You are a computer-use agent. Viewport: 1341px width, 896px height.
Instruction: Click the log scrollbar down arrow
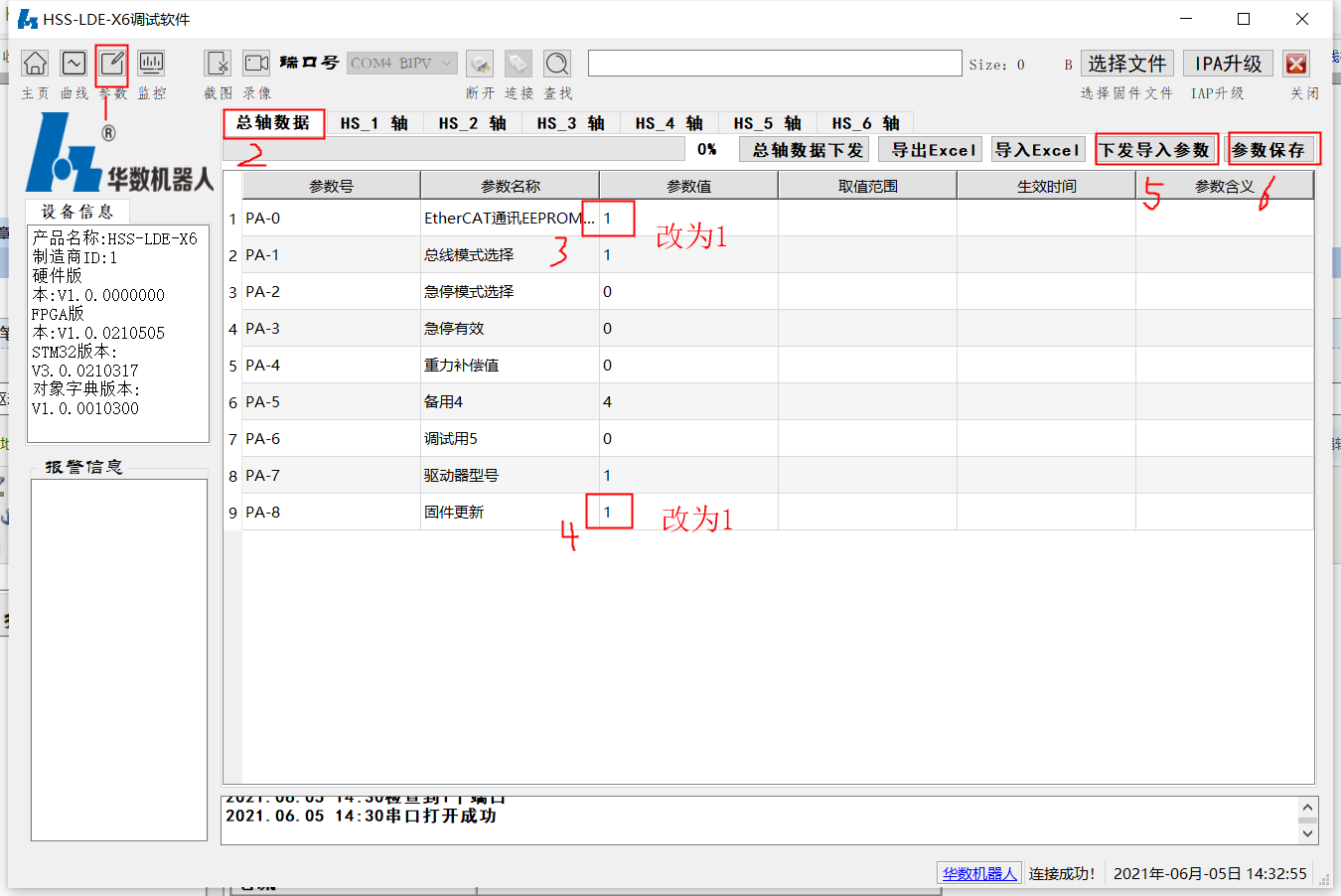click(x=1308, y=833)
